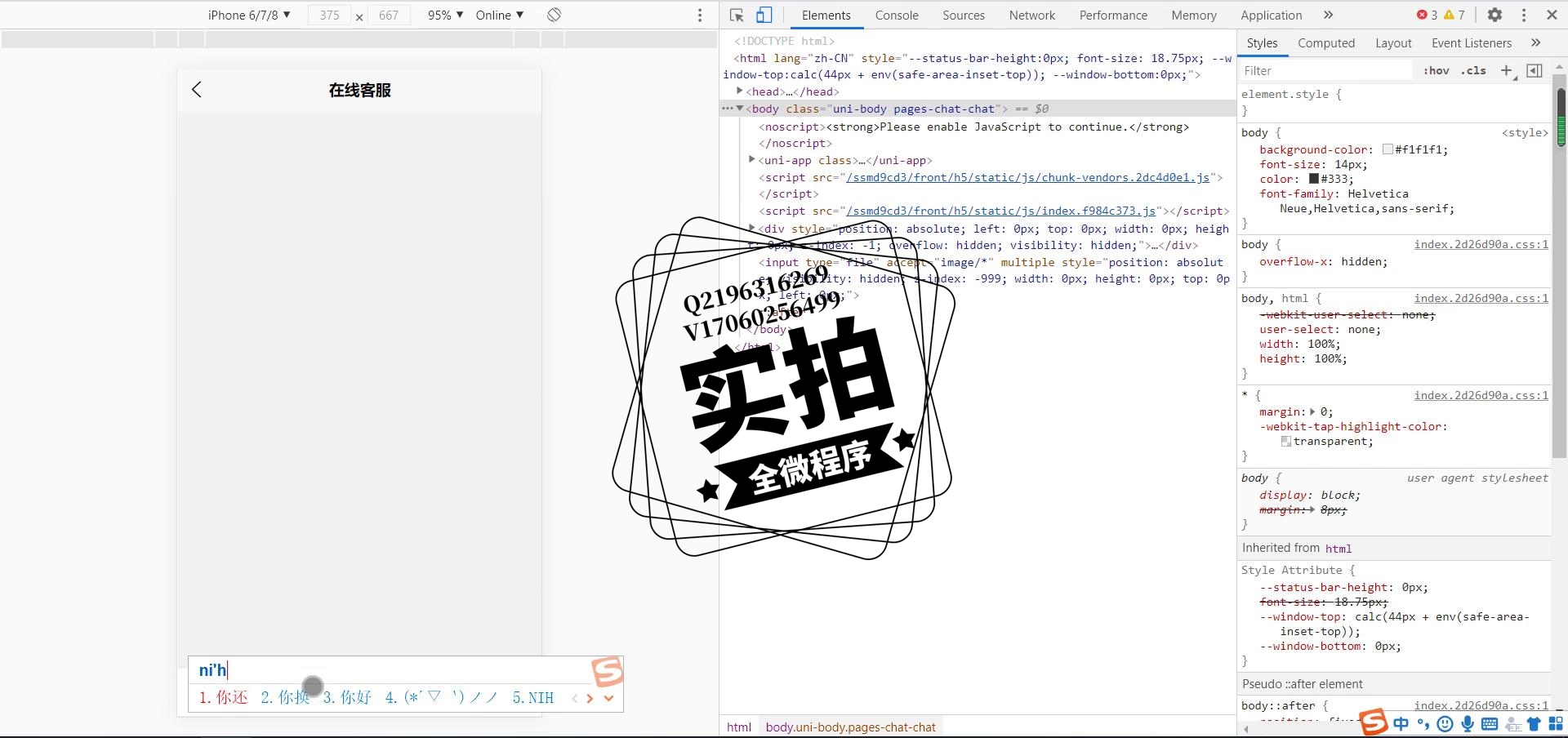Image resolution: width=1568 pixels, height=738 pixels.
Task: Switch to the Sources tab
Action: [964, 15]
